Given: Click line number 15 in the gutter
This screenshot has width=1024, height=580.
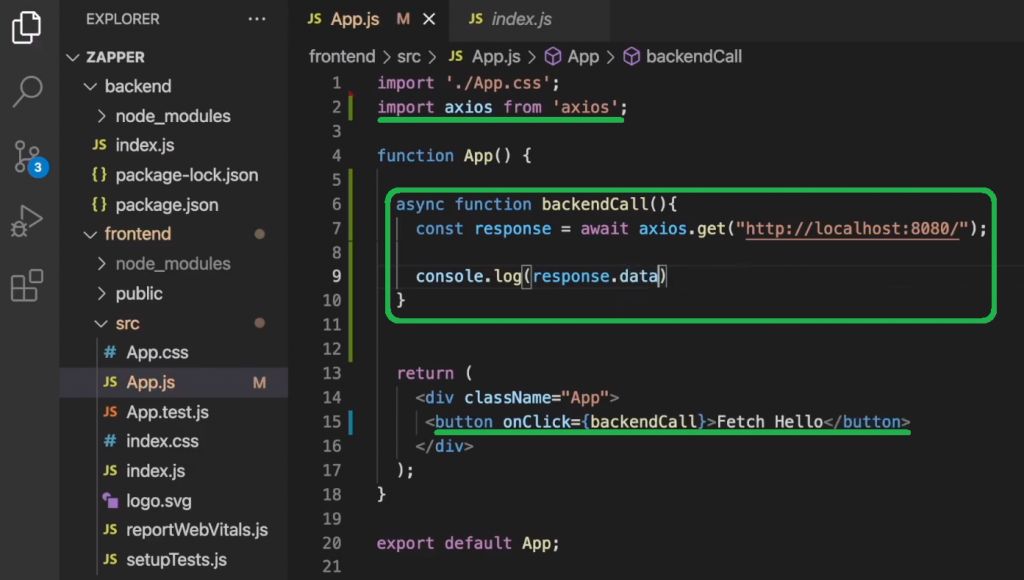Looking at the screenshot, I should (331, 422).
